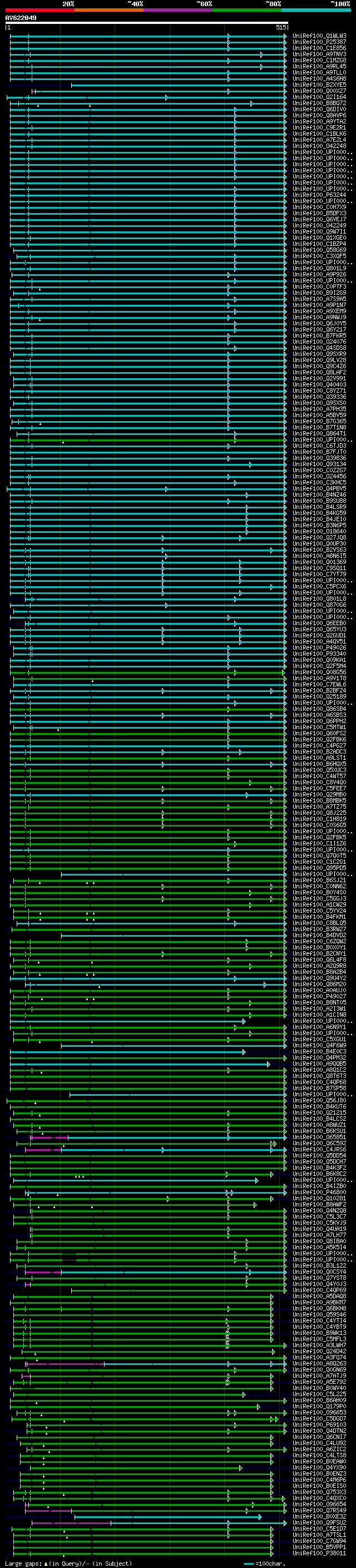Click hit label UniRef100_A4S6H8
Image resolution: width=356 pixels, height=1568 pixels.
319,78
